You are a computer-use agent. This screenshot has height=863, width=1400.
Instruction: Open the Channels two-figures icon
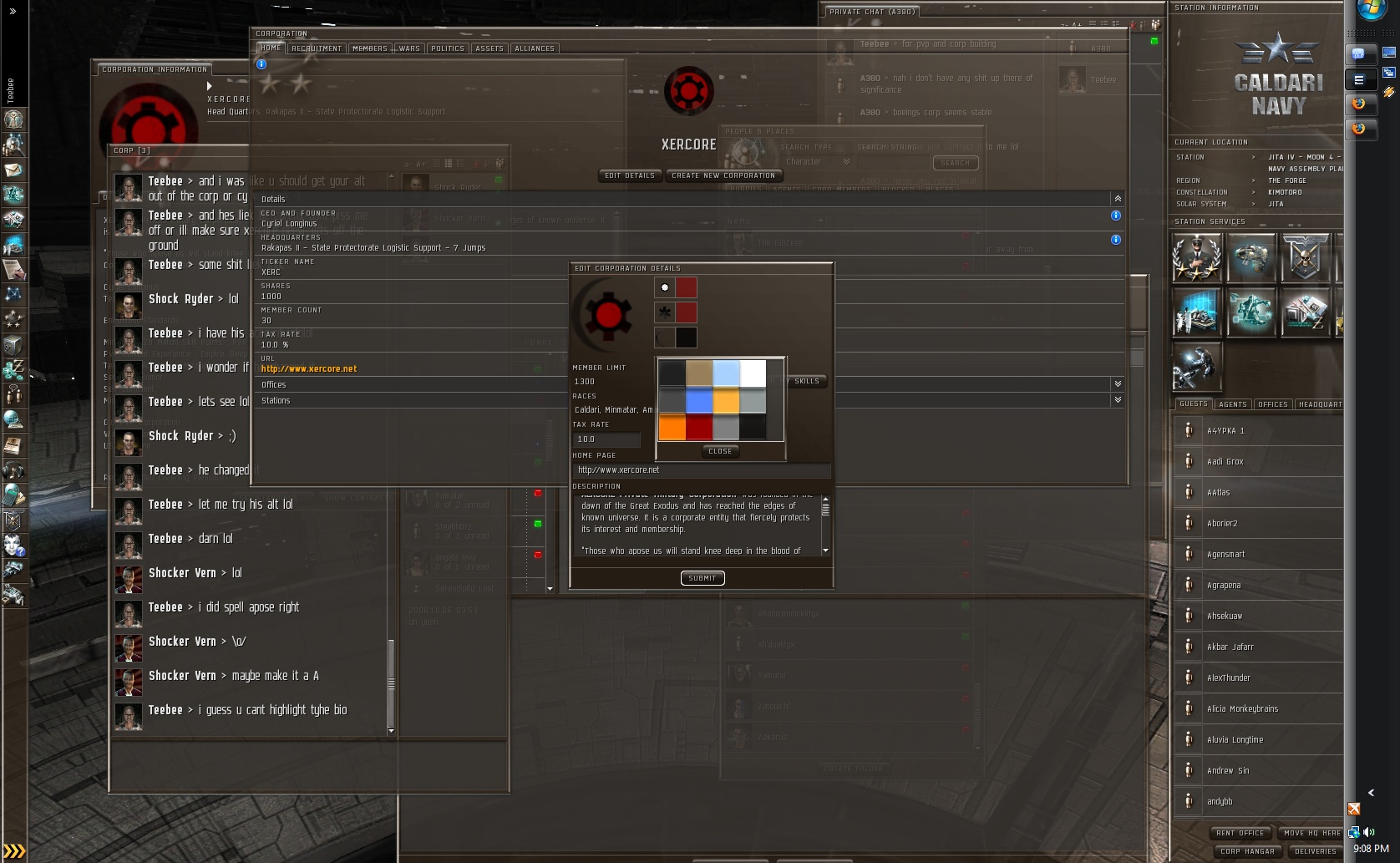tap(14, 395)
